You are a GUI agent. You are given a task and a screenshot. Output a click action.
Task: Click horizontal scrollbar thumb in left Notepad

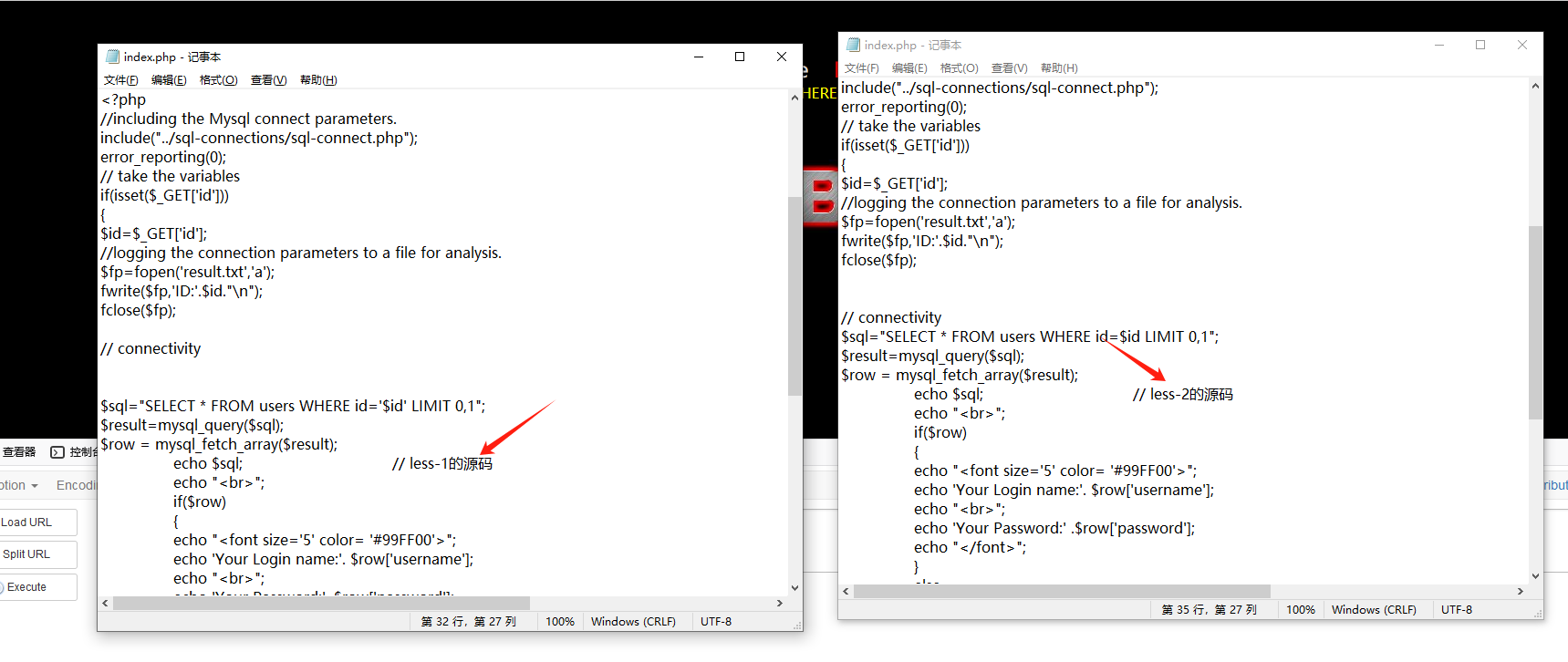point(321,604)
